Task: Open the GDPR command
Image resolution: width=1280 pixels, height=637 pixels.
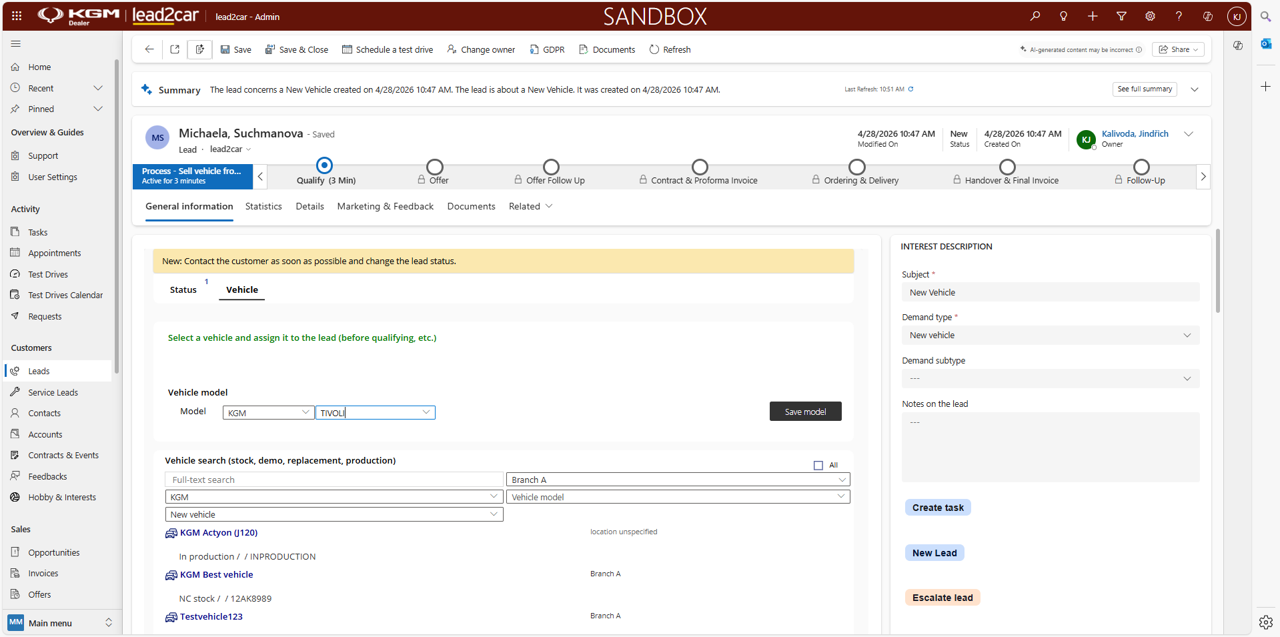Action: pos(547,49)
